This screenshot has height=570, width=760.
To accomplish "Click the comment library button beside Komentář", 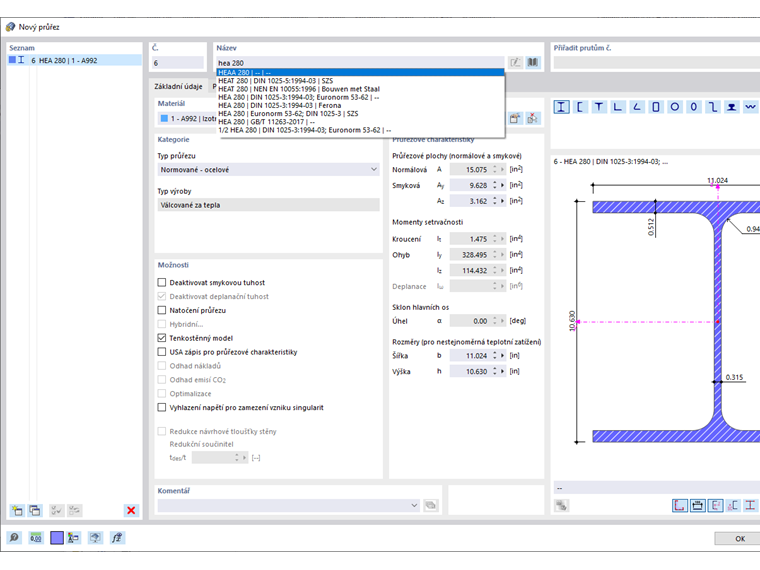I will pyautogui.click(x=430, y=506).
